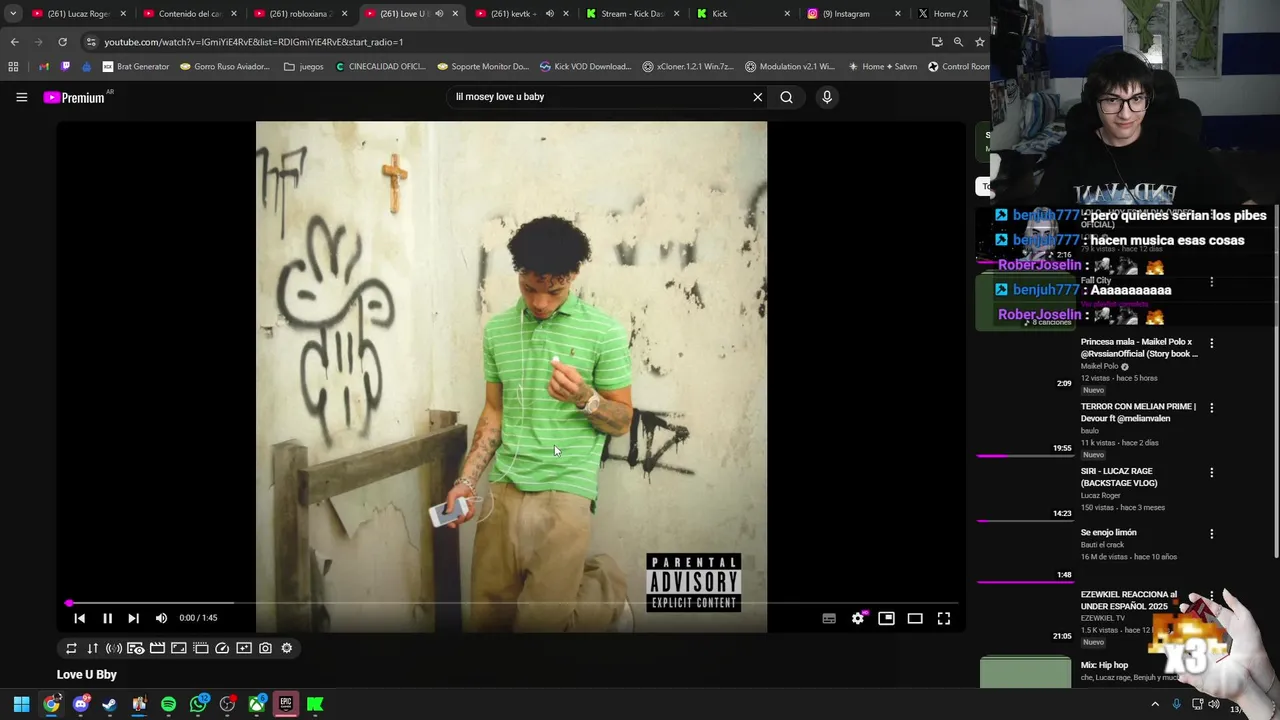
Task: Open the 'Kick VOD Download' bookmark
Action: pyautogui.click(x=585, y=67)
